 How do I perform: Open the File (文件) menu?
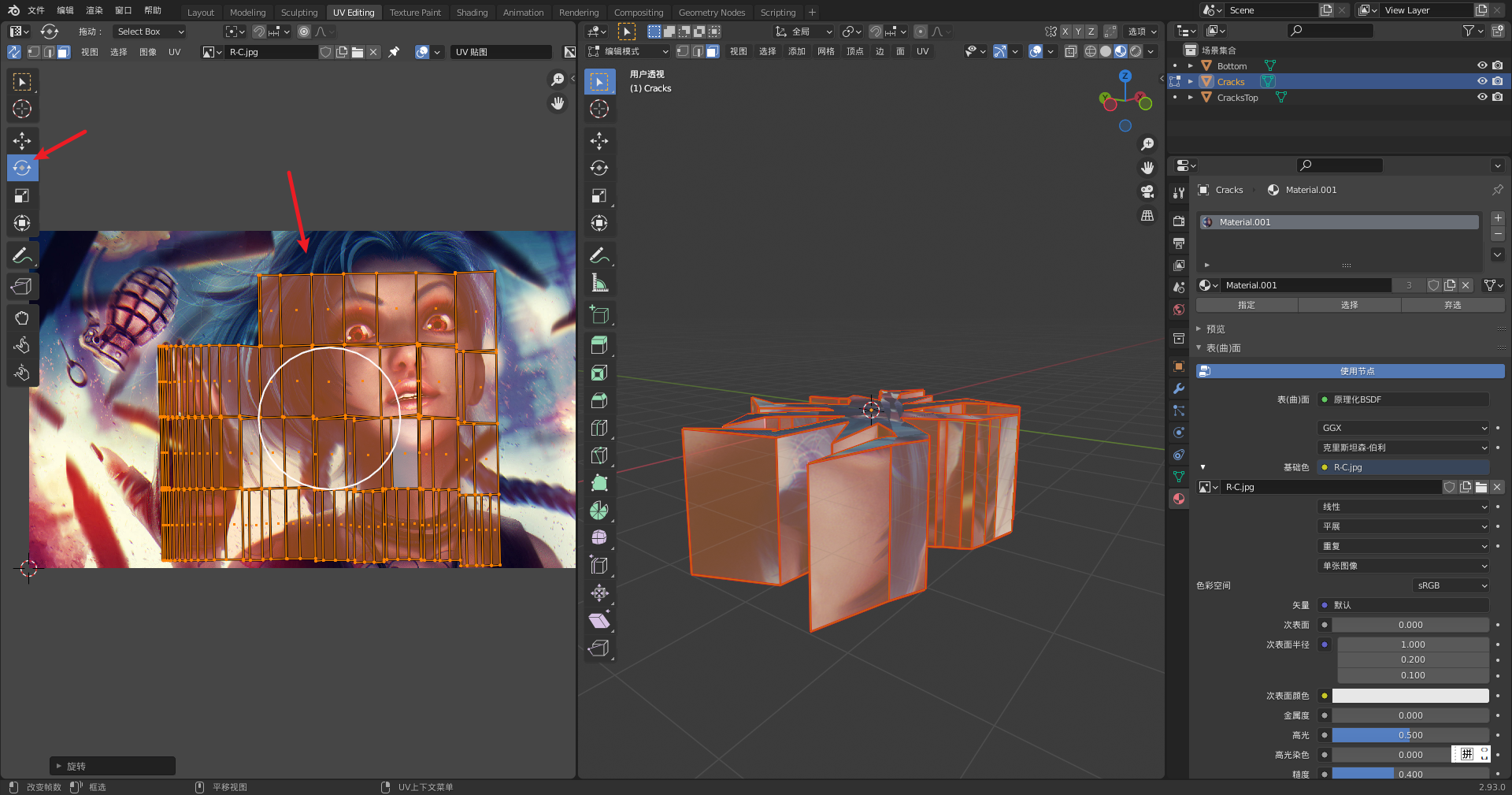tap(36, 11)
